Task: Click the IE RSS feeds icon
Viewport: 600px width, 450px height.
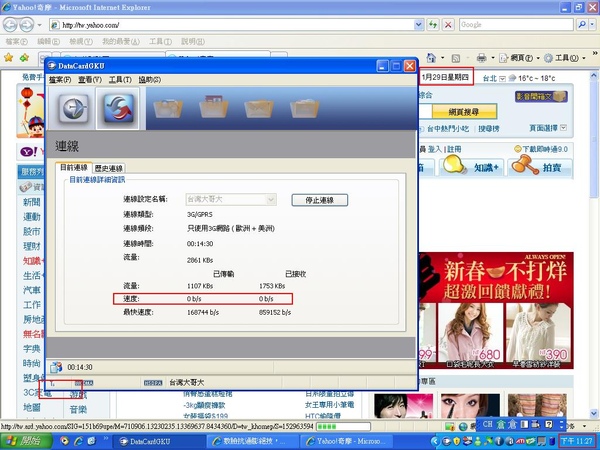Action: [456, 58]
